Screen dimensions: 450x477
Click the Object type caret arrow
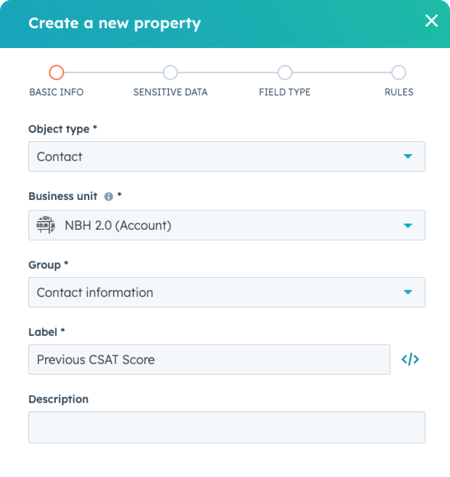pyautogui.click(x=408, y=156)
